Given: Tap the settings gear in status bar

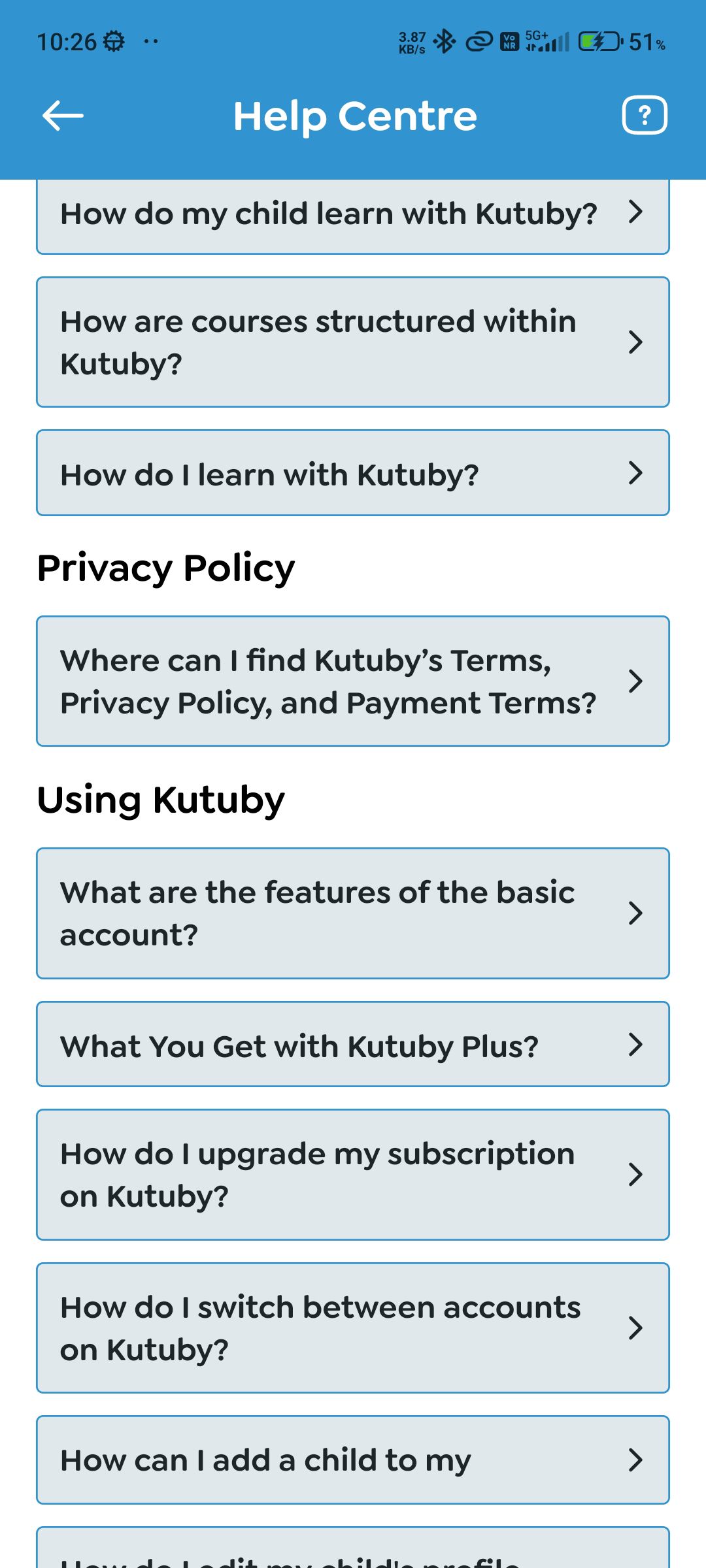Looking at the screenshot, I should coord(114,42).
